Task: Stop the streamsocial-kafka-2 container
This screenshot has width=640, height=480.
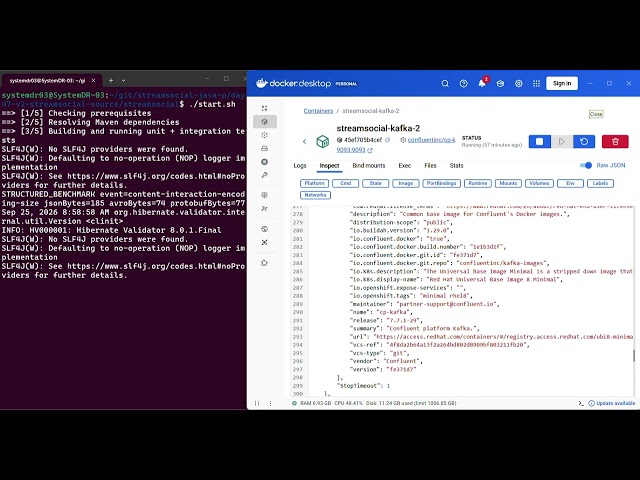Action: click(x=539, y=142)
